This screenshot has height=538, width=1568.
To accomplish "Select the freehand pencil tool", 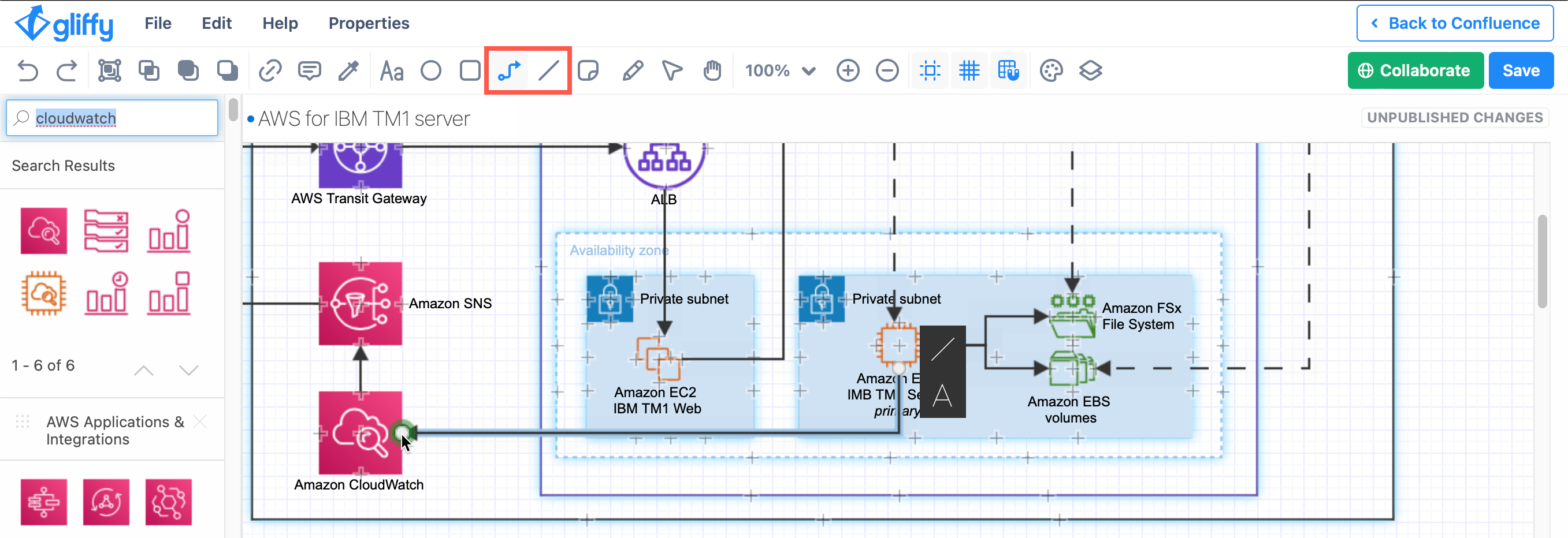I will click(x=632, y=70).
